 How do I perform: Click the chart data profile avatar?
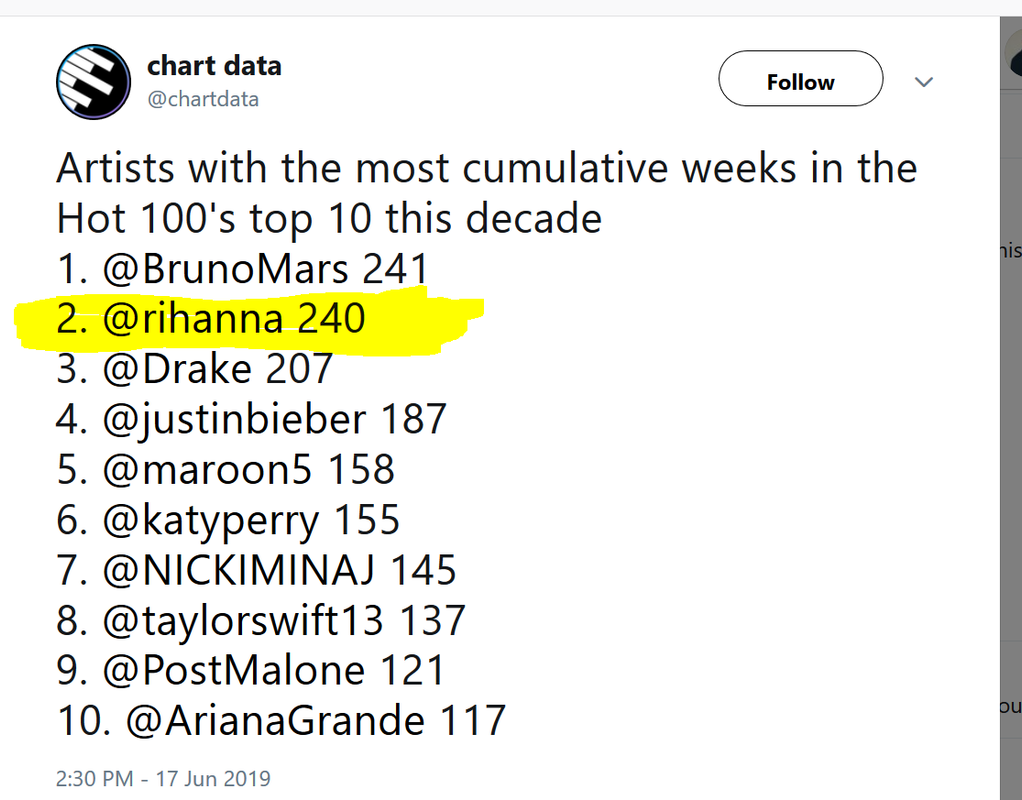[93, 83]
